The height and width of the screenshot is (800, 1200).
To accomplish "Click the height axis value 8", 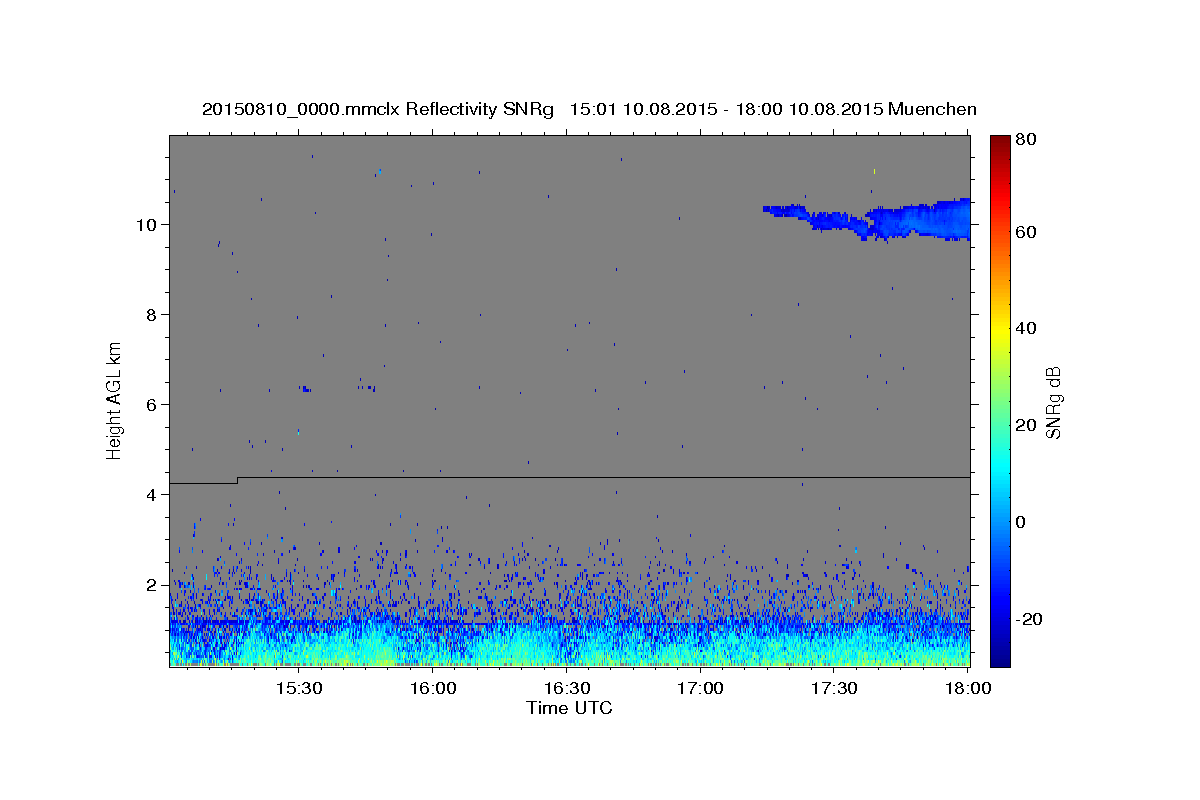I will tap(152, 314).
